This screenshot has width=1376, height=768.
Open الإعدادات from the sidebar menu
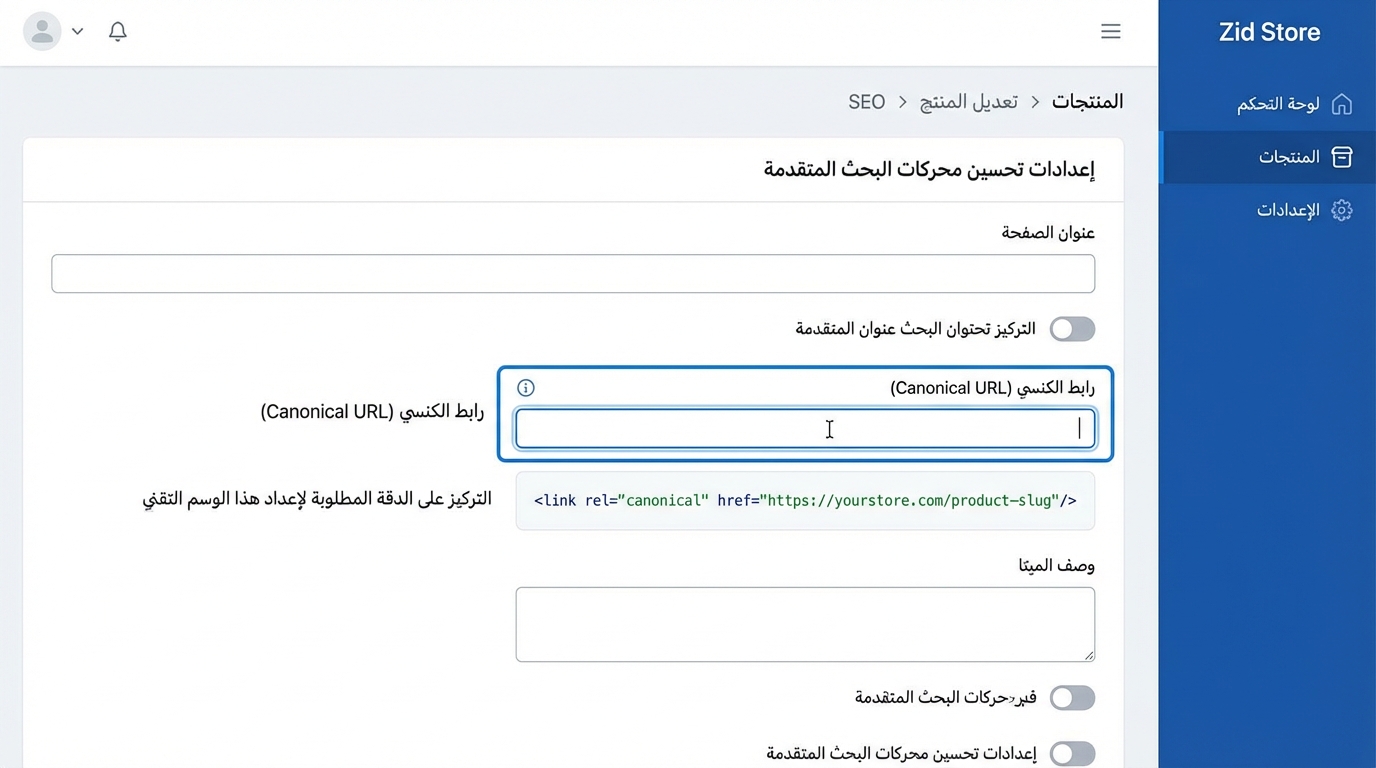[x=1288, y=210]
